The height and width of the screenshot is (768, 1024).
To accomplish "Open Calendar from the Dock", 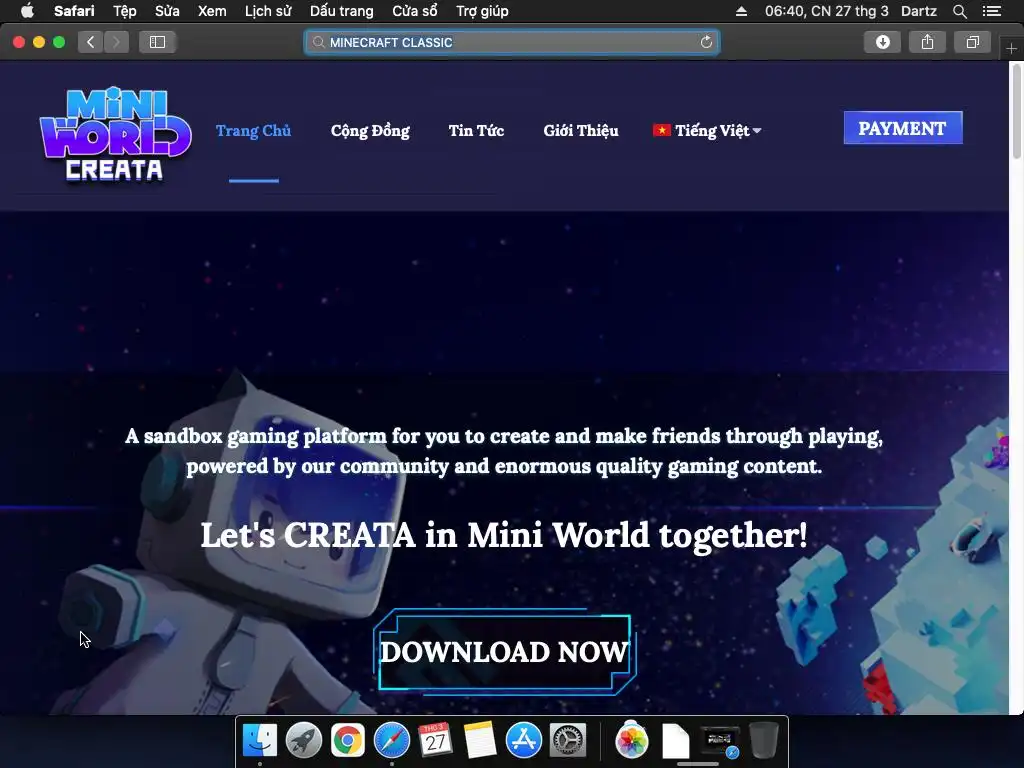I will coord(436,741).
